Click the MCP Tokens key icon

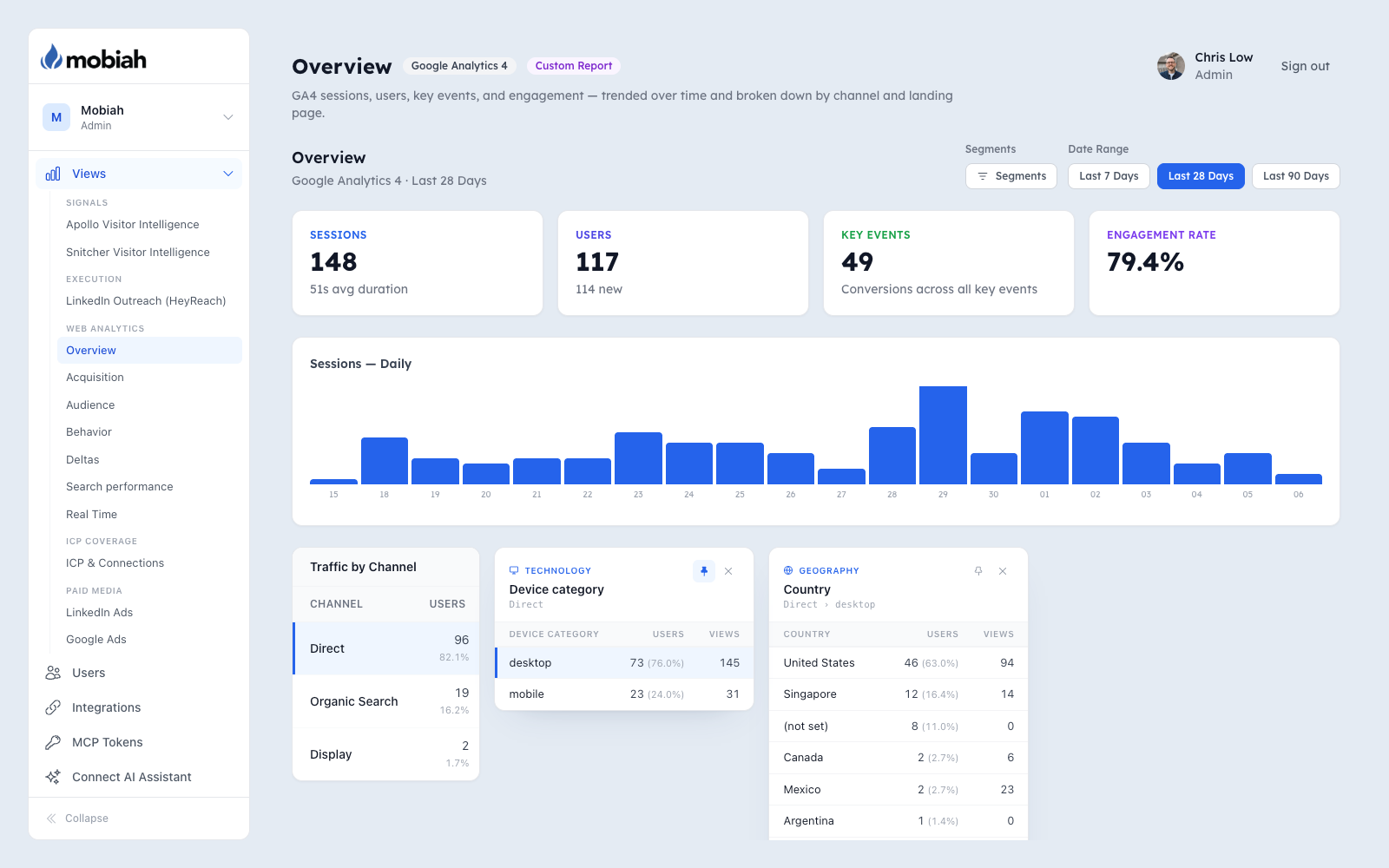[53, 742]
